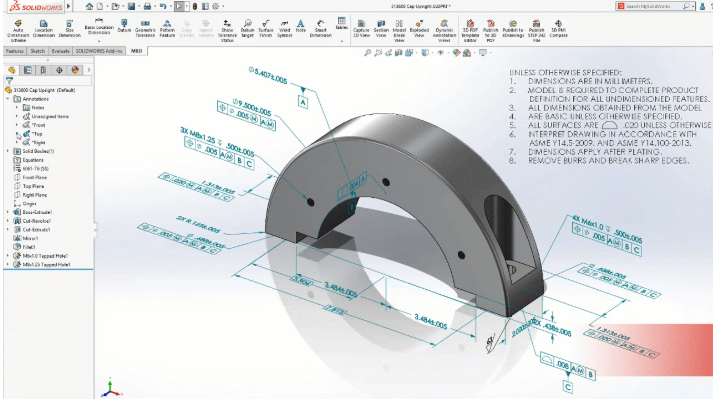This screenshot has width=713, height=399.
Task: Switch to the Features tab
Action: click(15, 51)
